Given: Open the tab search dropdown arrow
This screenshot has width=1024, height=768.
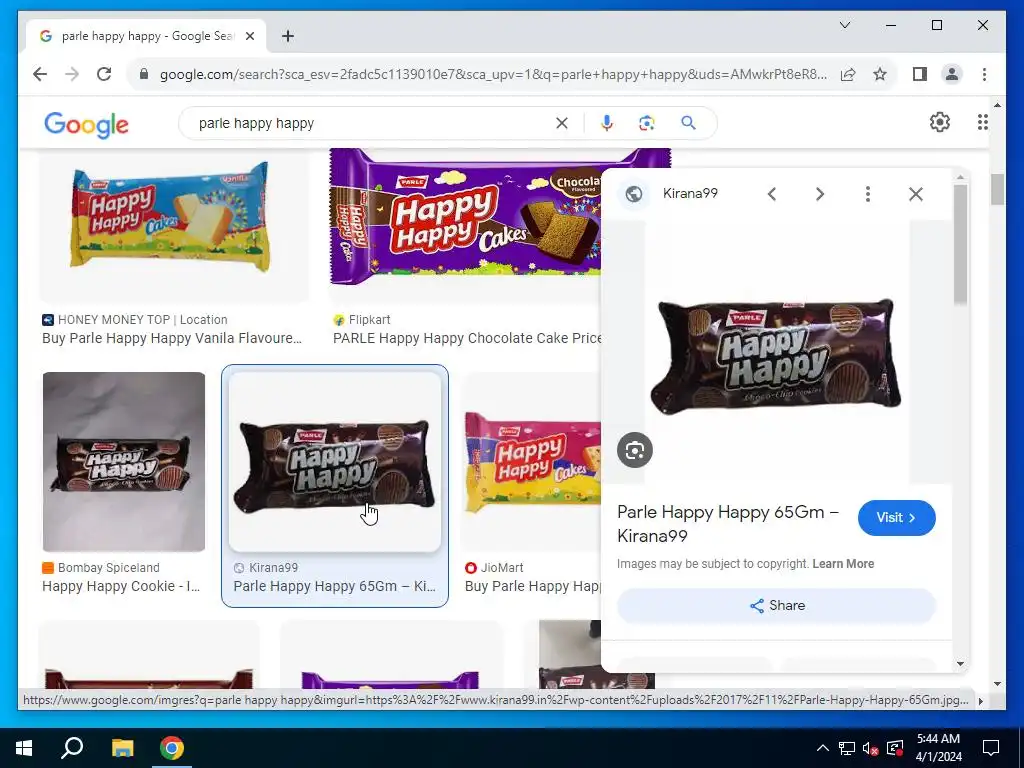Looking at the screenshot, I should click(844, 25).
